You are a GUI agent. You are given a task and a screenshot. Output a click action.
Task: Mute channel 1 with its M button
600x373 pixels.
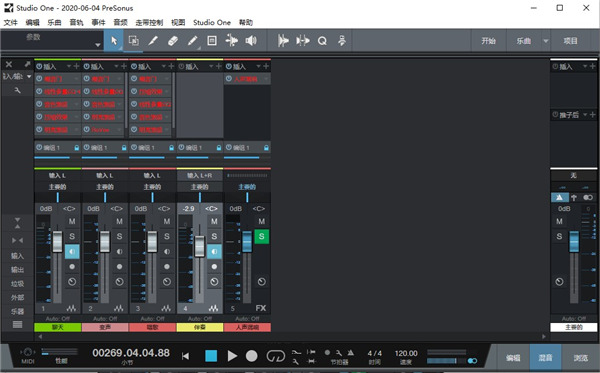pos(72,221)
